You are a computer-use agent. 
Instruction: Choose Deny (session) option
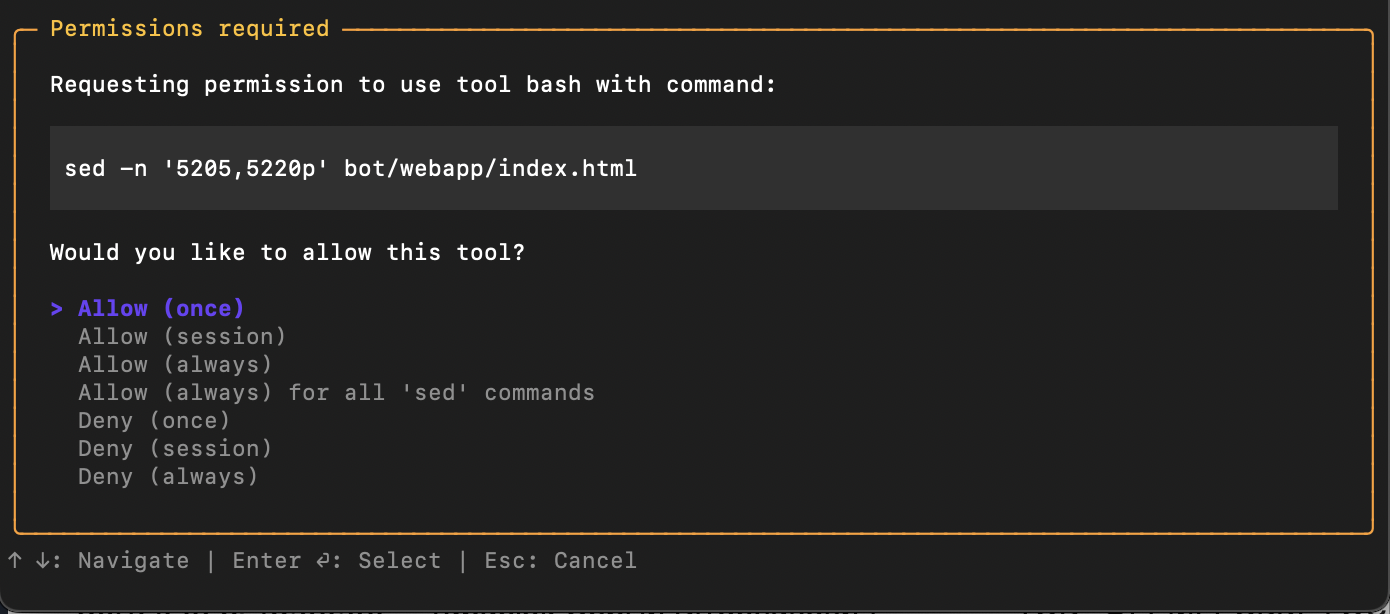pyautogui.click(x=175, y=449)
